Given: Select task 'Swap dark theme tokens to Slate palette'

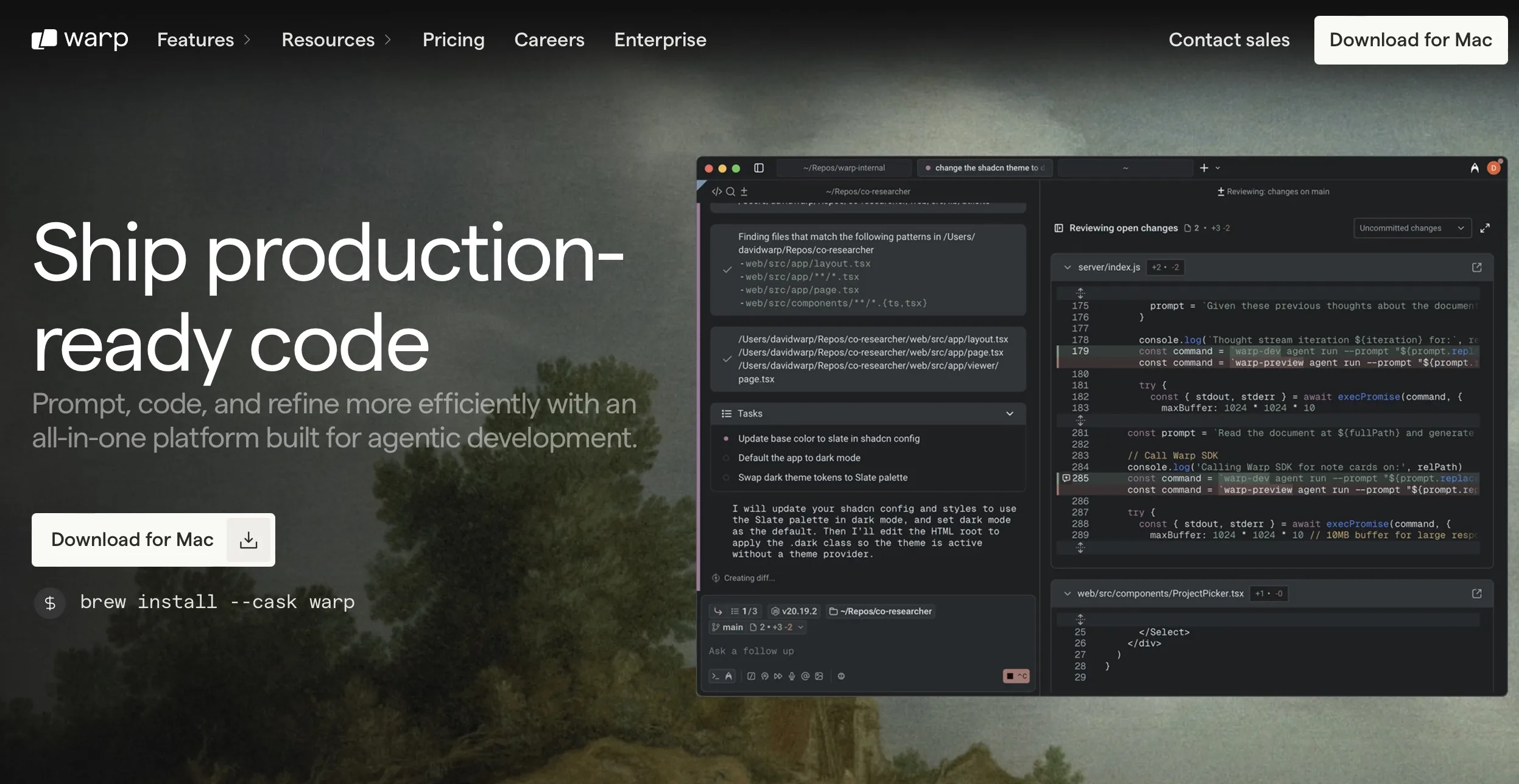Looking at the screenshot, I should coord(822,478).
